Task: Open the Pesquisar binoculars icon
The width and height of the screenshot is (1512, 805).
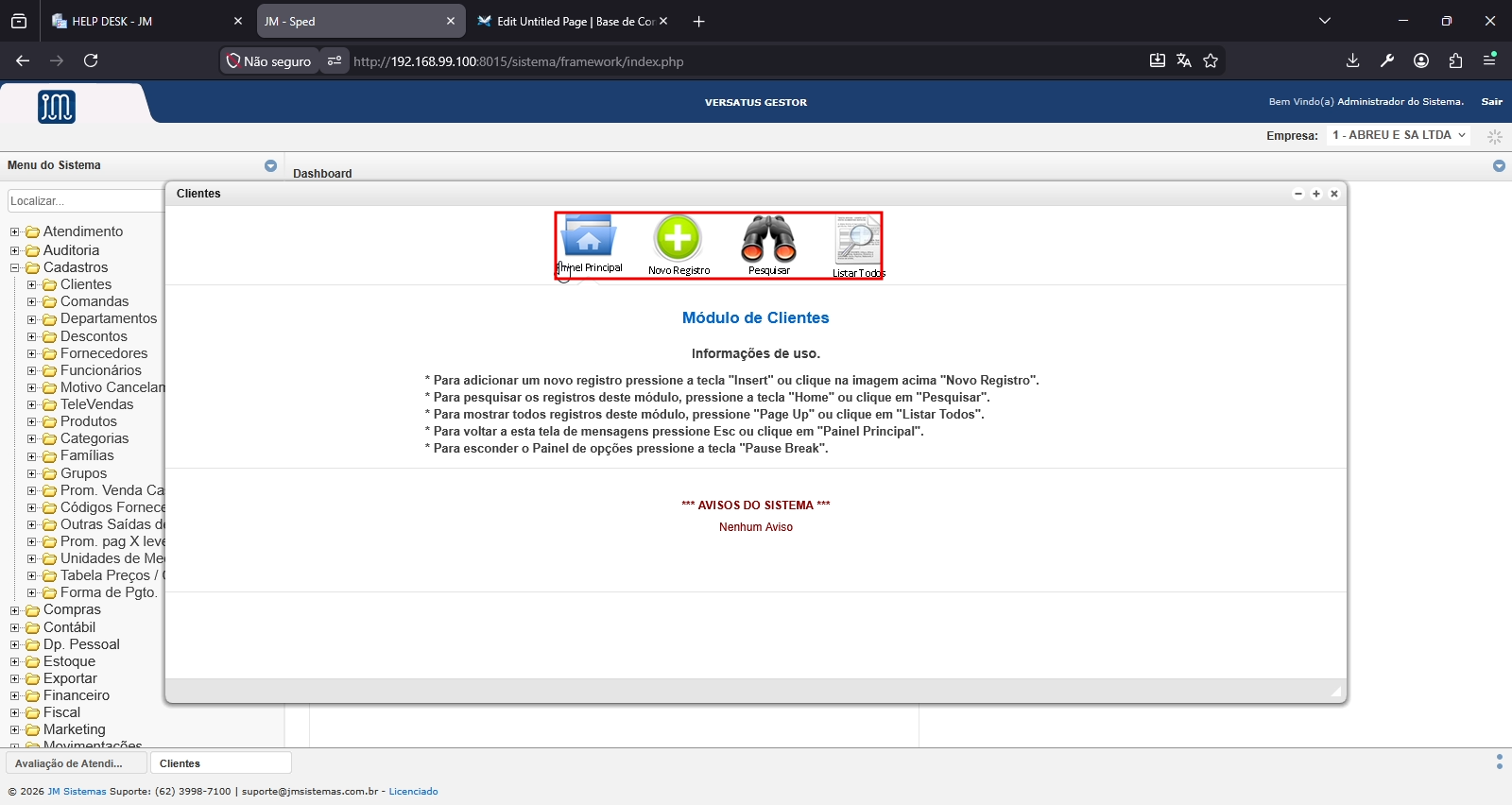Action: click(768, 239)
